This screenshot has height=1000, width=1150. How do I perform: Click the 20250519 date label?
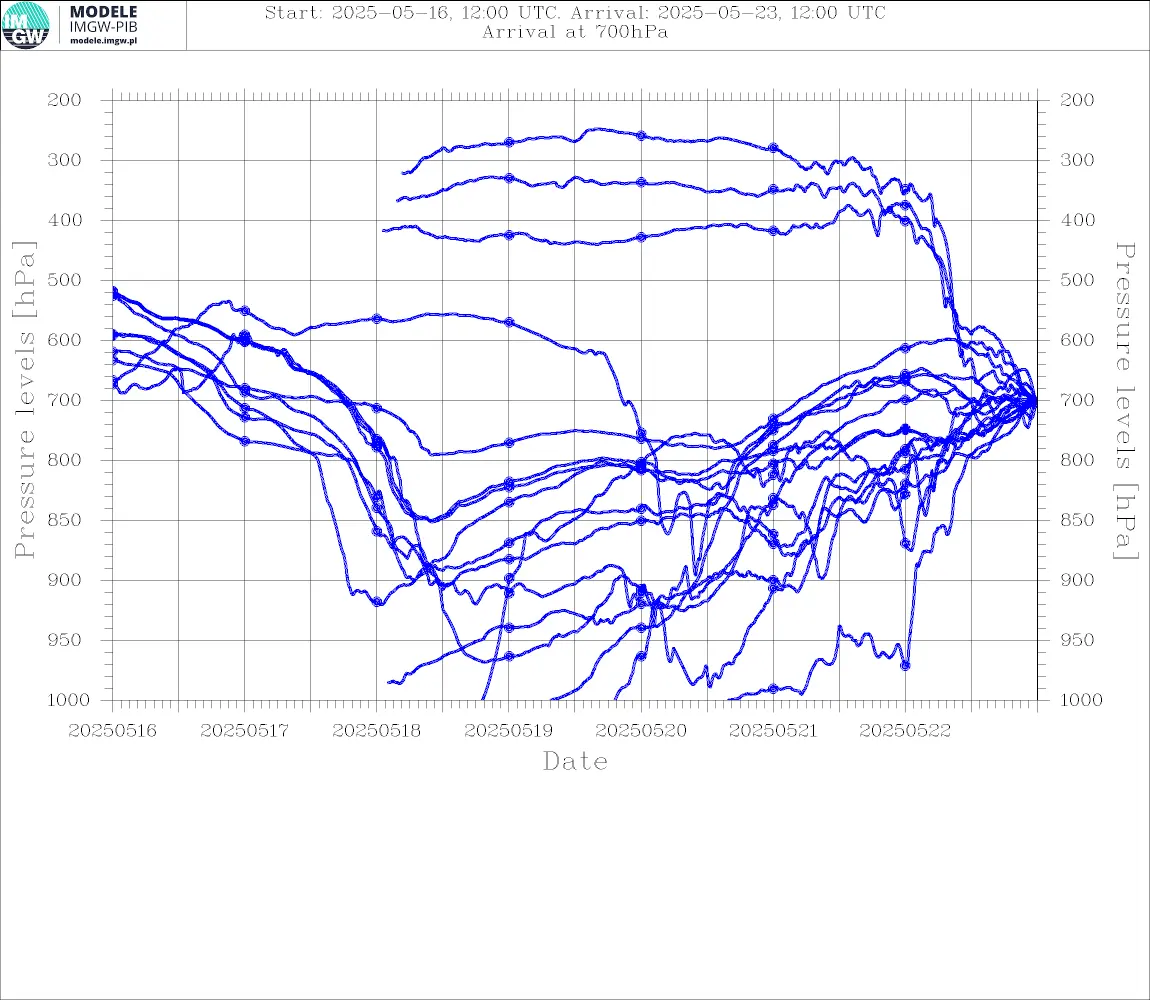coord(508,731)
